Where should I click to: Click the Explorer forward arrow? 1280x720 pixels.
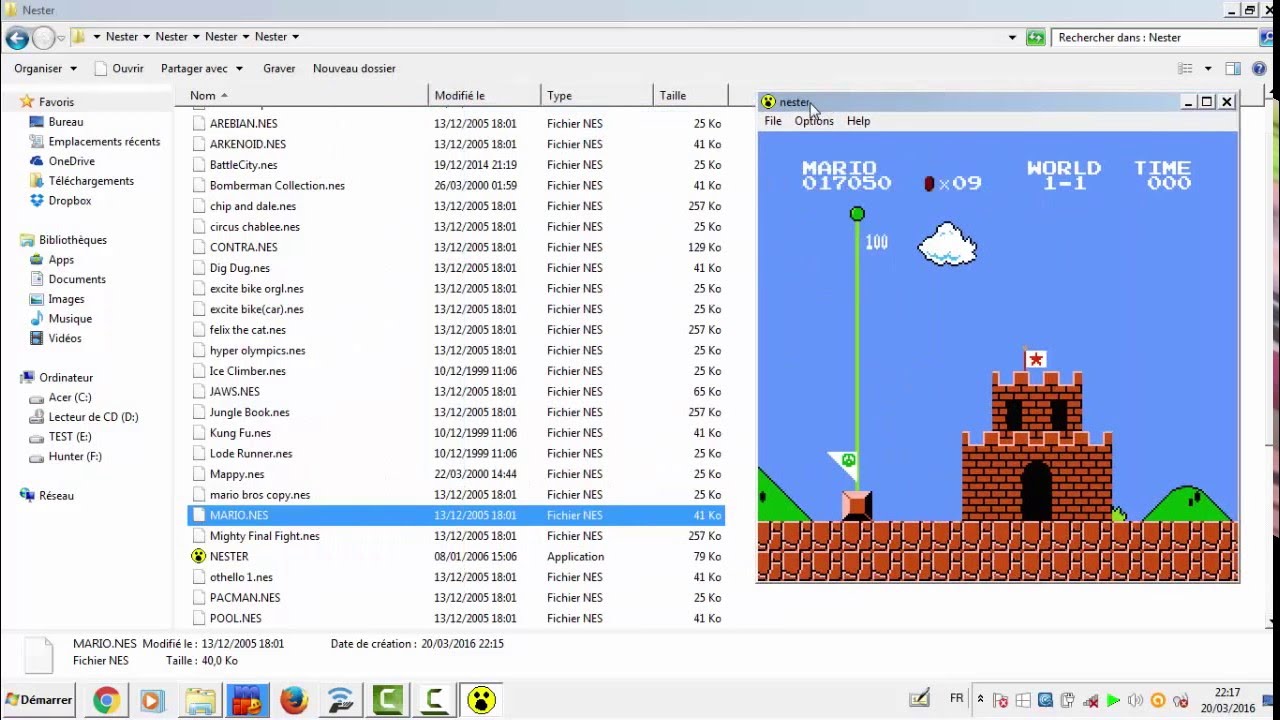coord(43,38)
